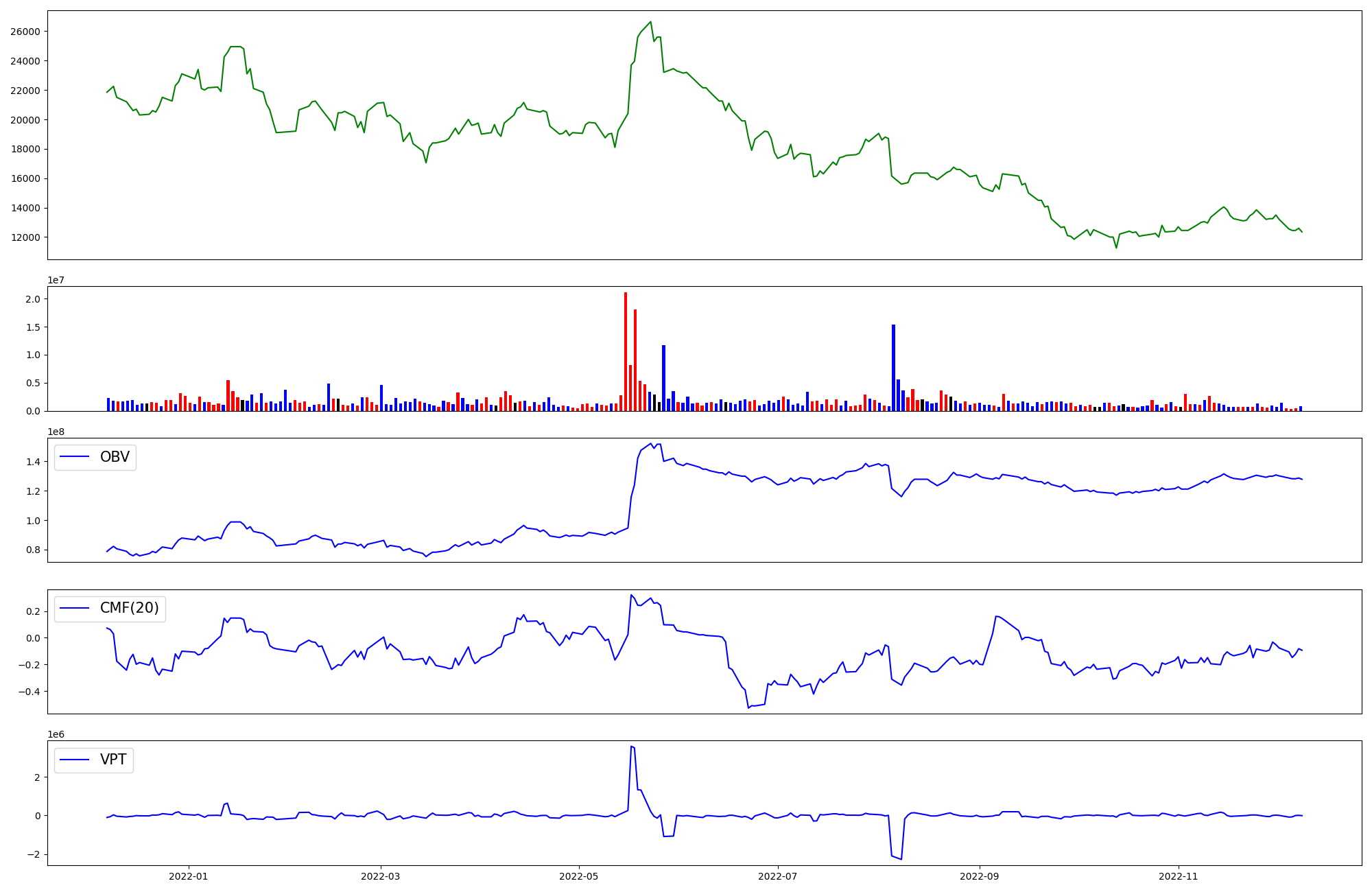Select the 2022-01 x-axis date label
Screen dimensions: 1372x892
pyautogui.click(x=188, y=876)
